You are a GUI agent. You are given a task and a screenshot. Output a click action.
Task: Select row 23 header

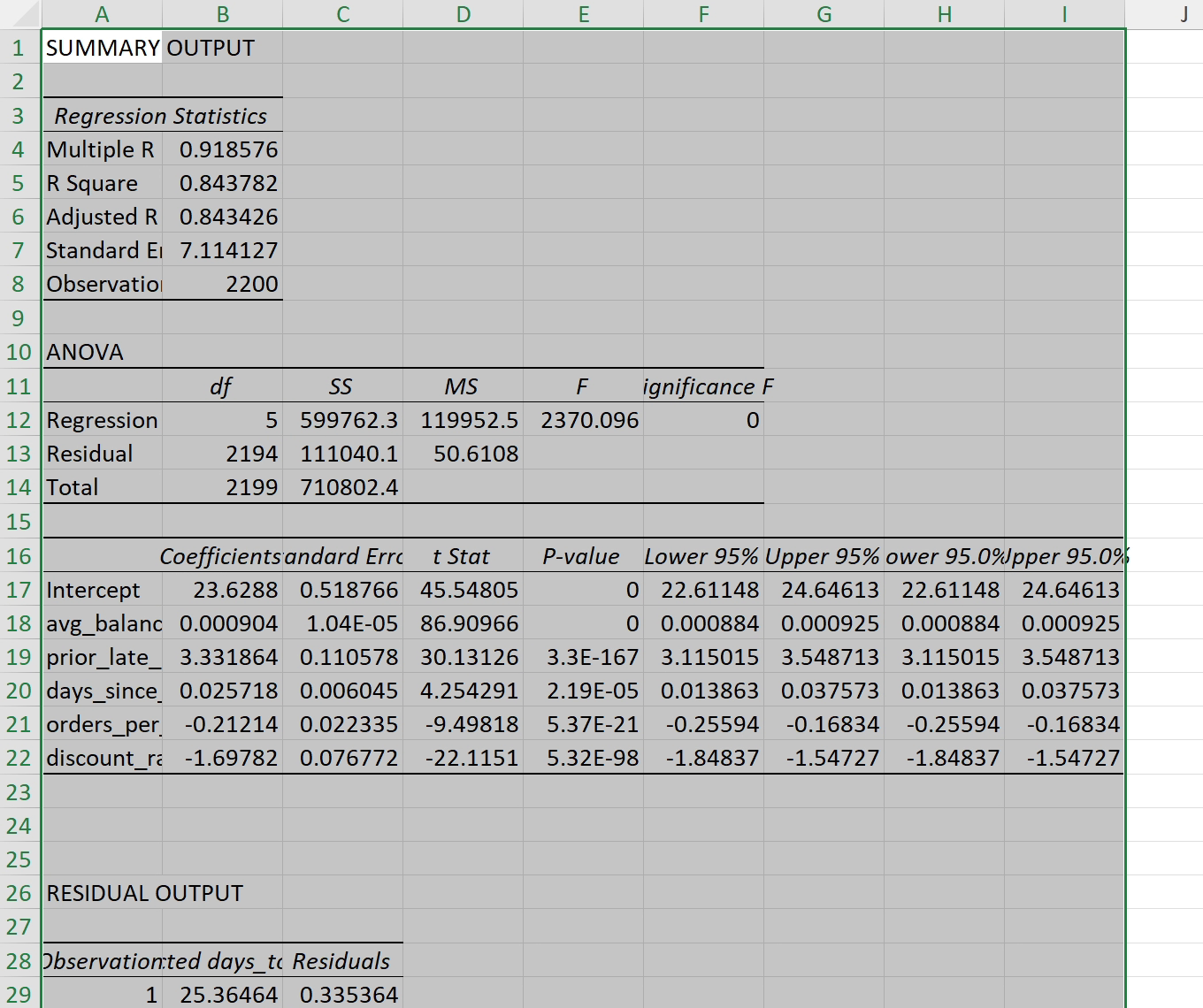pyautogui.click(x=20, y=791)
